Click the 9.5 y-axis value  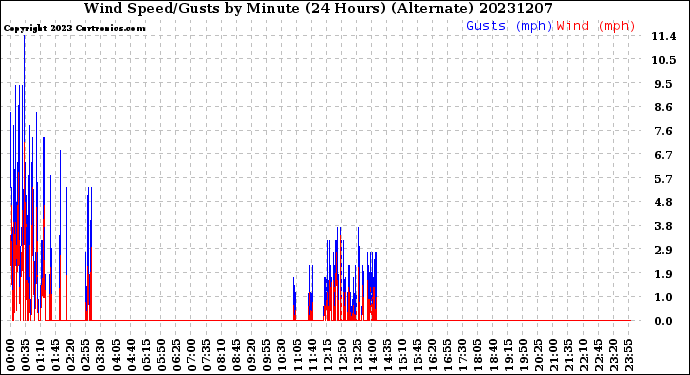664,84
